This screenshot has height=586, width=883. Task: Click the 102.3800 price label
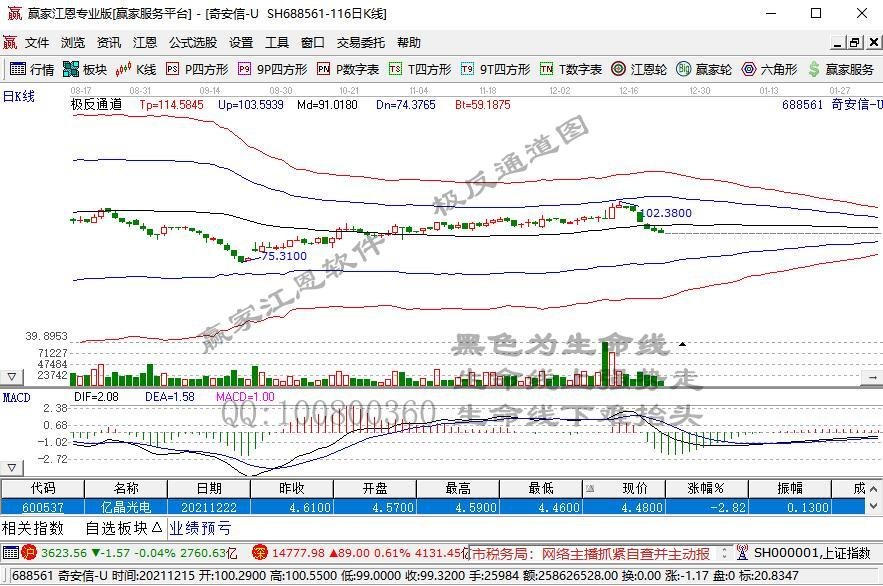pyautogui.click(x=666, y=213)
